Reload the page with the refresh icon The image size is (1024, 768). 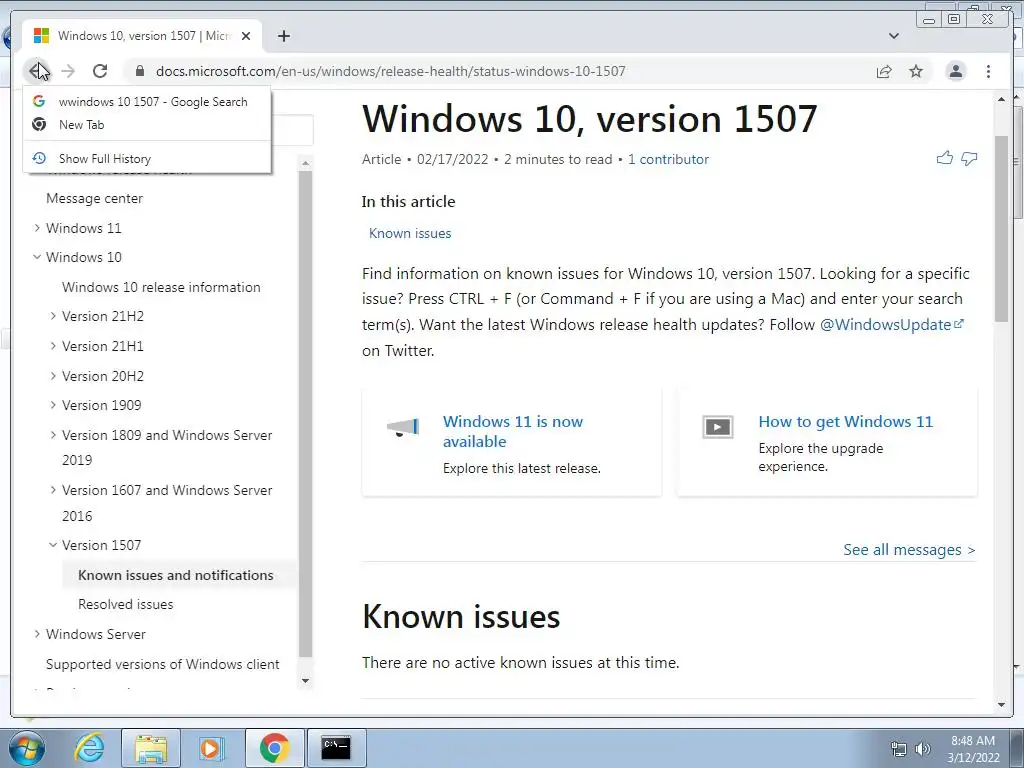point(100,71)
